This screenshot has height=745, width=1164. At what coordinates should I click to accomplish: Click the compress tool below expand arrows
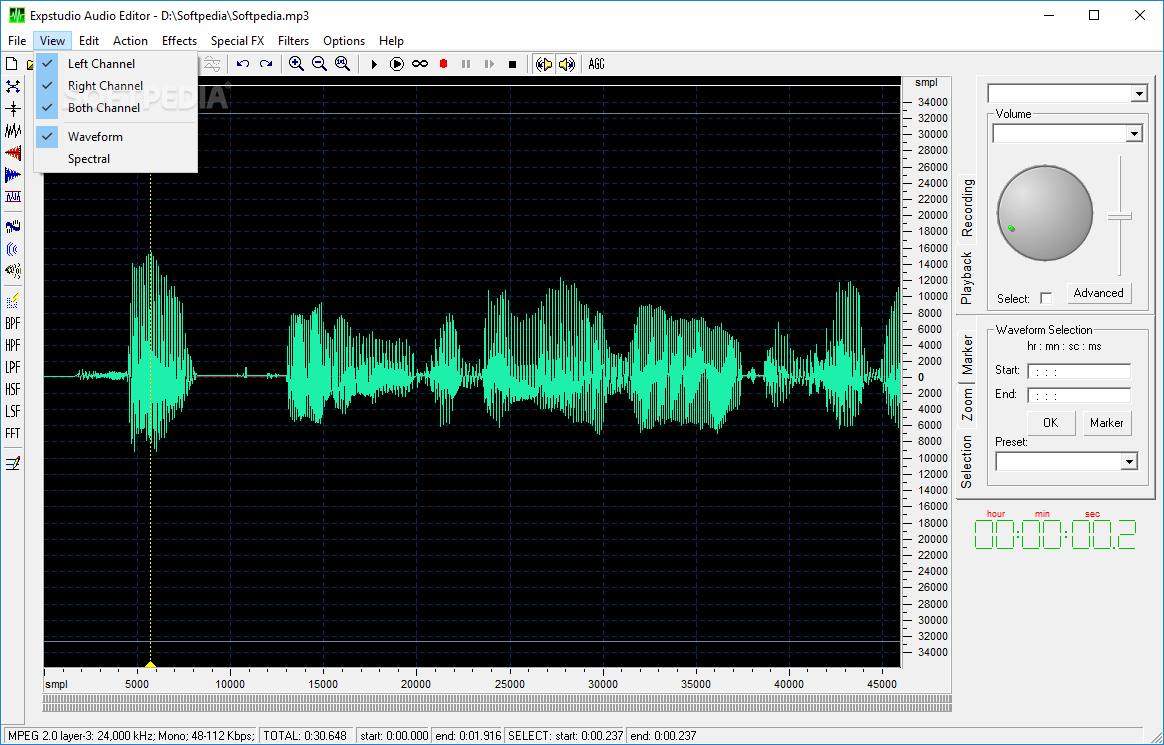pos(13,109)
